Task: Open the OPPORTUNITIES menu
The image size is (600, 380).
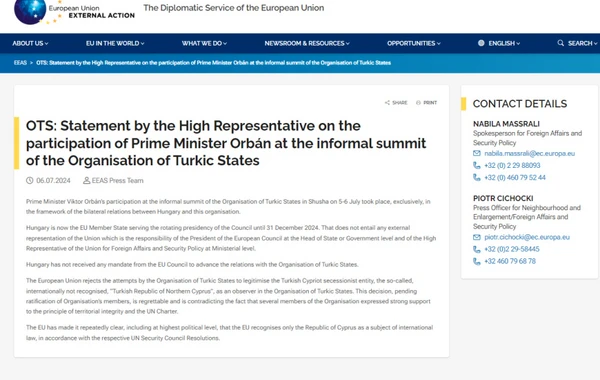Action: [x=414, y=43]
